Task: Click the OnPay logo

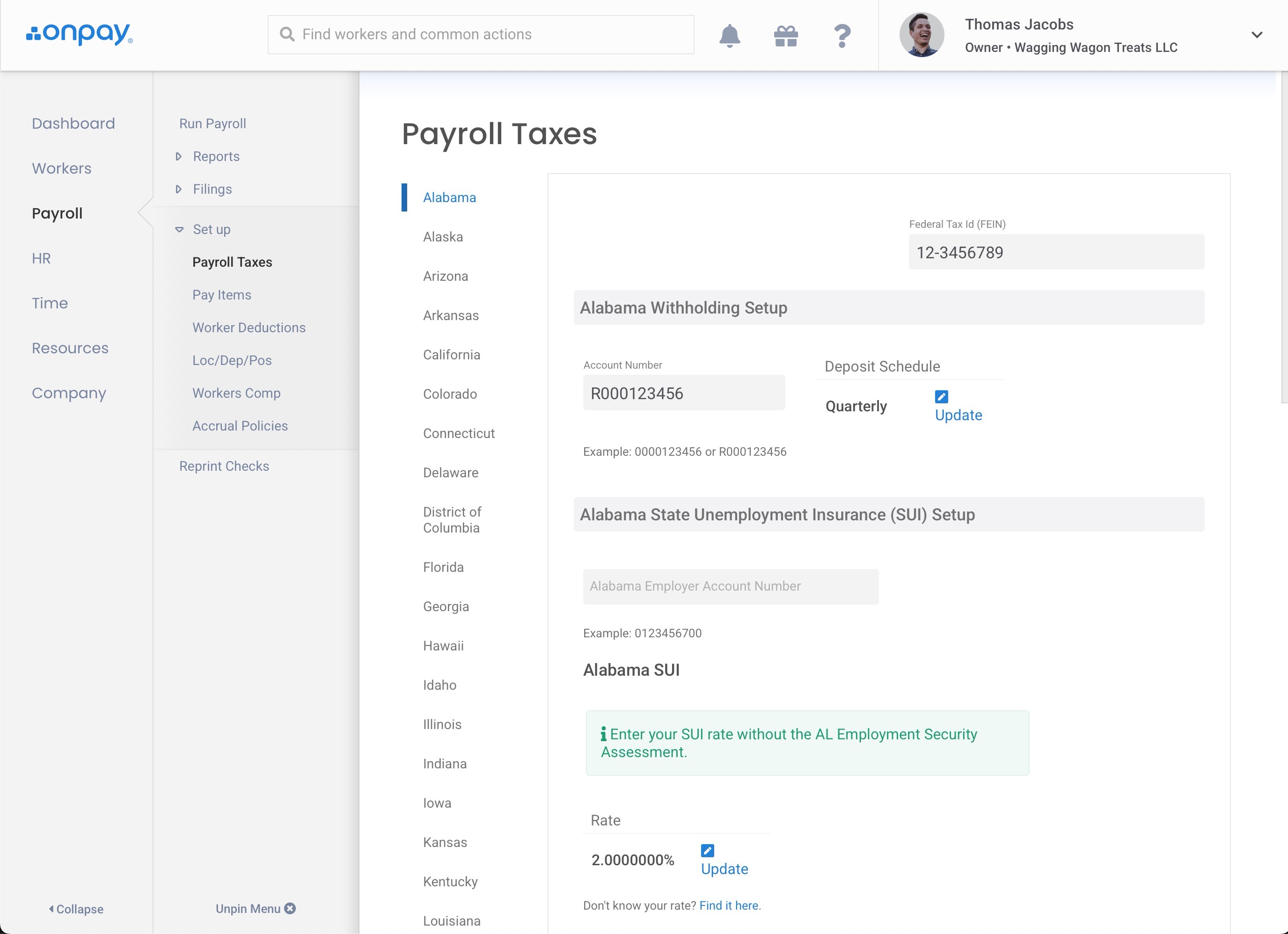Action: tap(80, 34)
